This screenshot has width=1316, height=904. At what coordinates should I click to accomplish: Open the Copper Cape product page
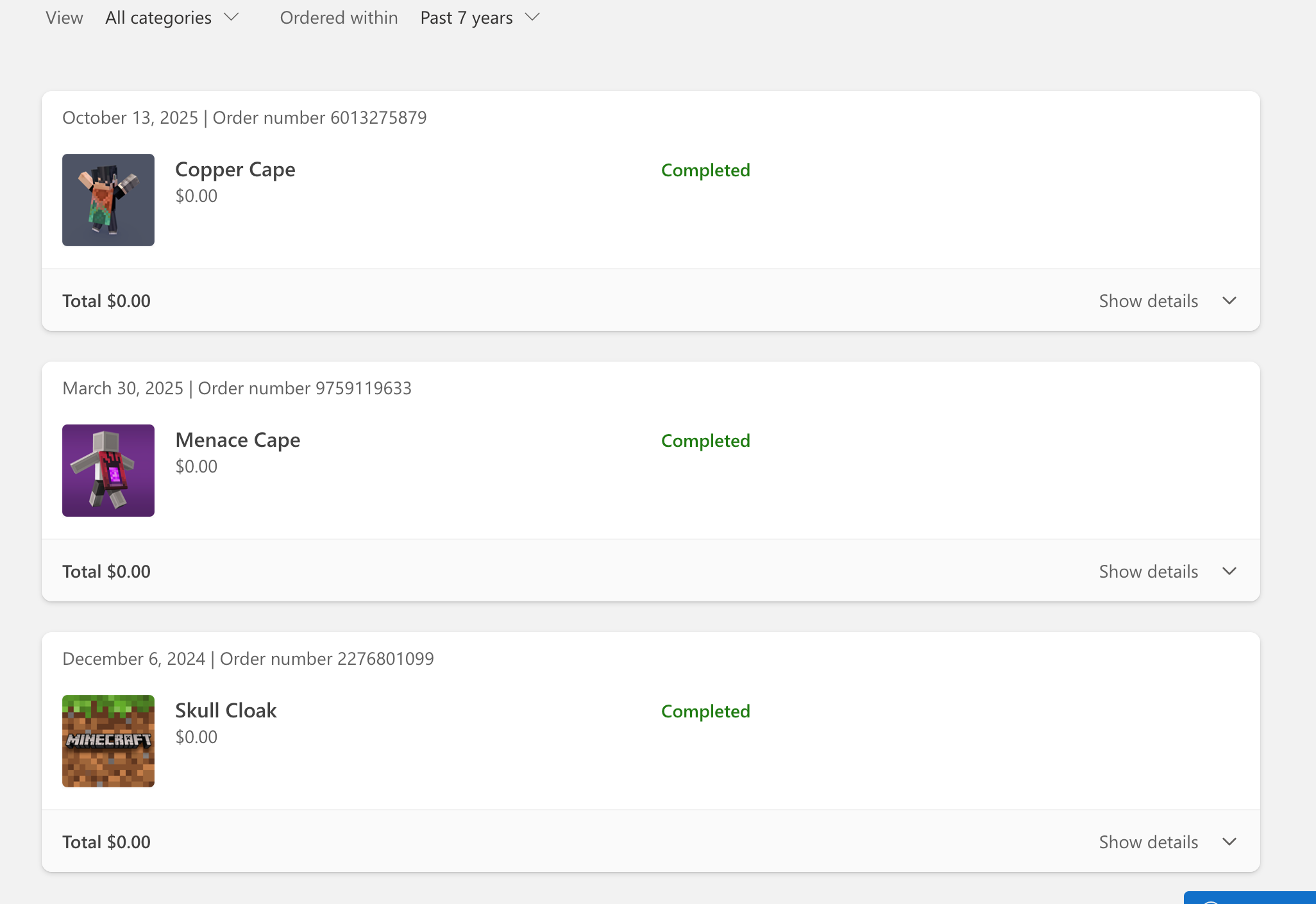coord(235,169)
